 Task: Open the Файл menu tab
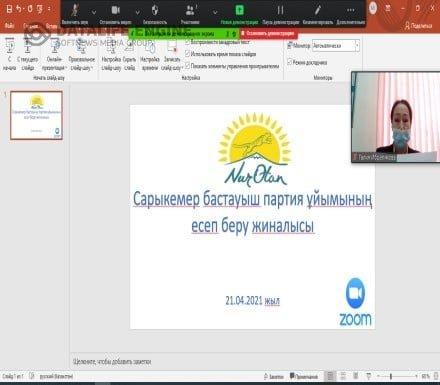(x=9, y=26)
